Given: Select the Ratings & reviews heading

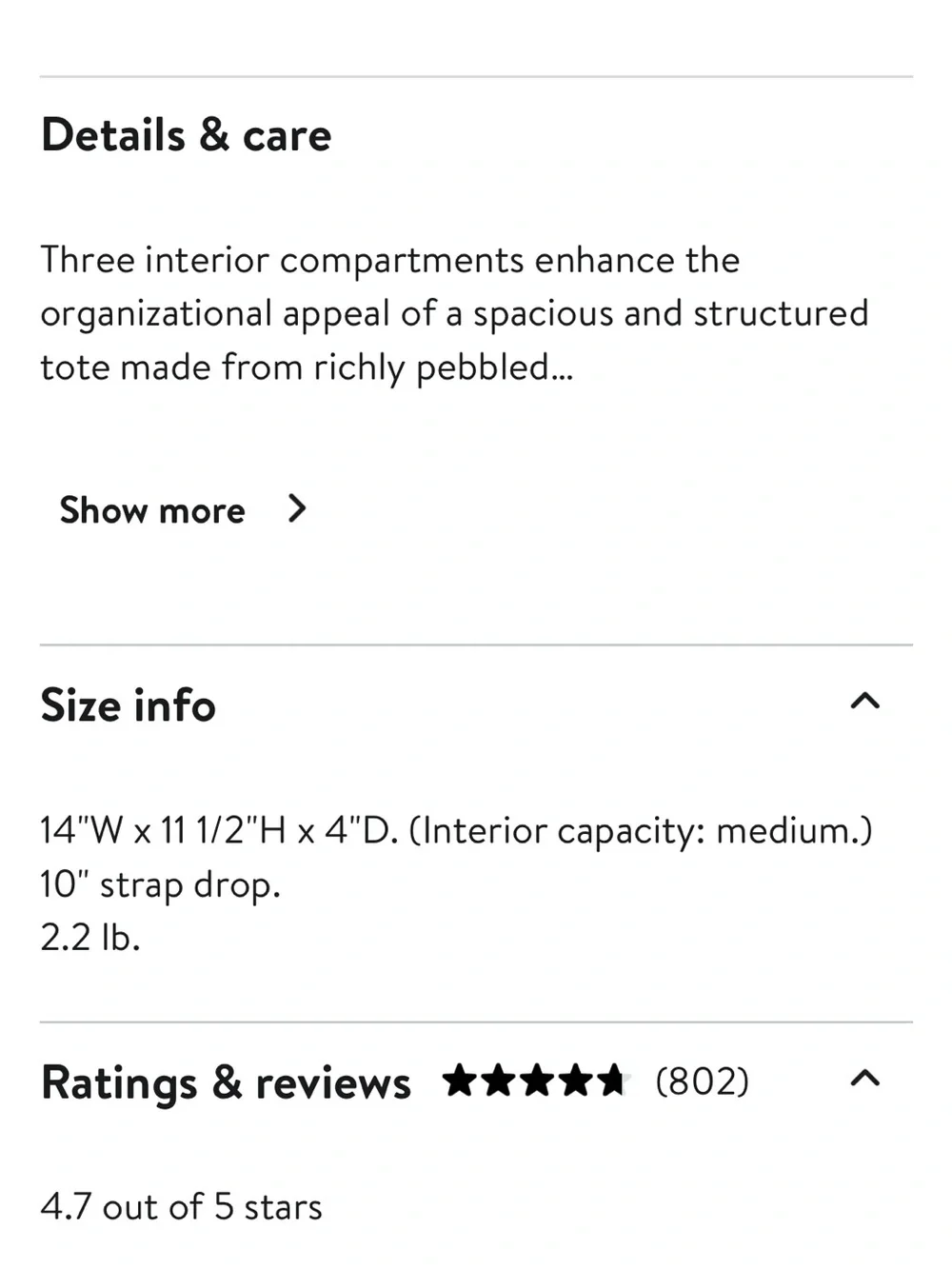Looking at the screenshot, I should (226, 1083).
